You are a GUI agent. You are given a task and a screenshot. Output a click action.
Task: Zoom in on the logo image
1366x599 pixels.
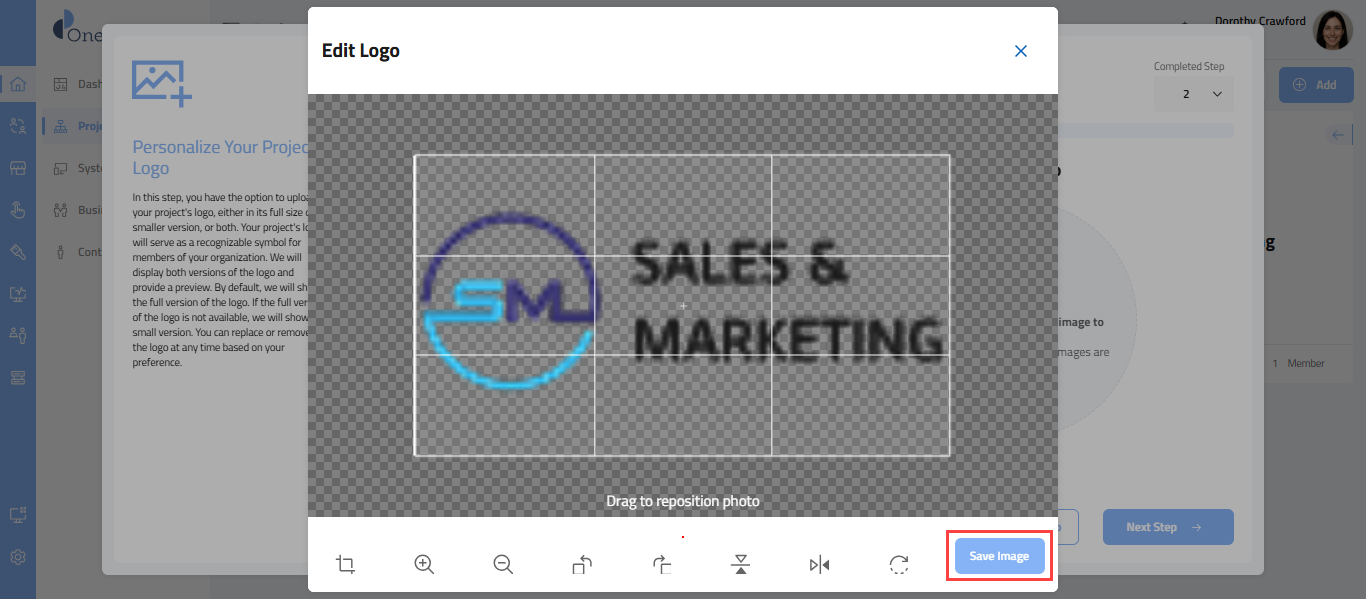click(x=424, y=565)
